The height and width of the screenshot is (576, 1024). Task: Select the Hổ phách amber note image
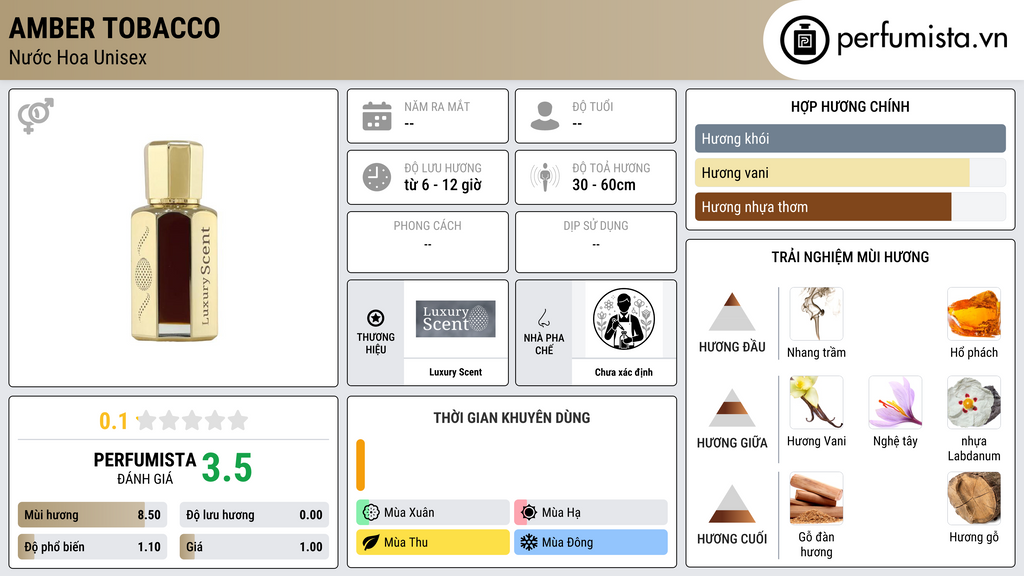(x=974, y=314)
